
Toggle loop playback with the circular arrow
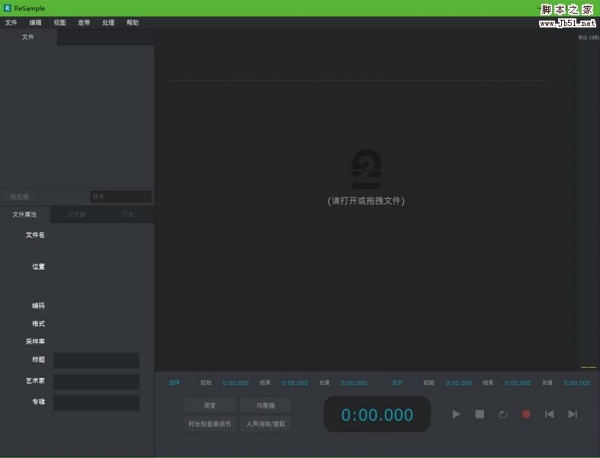tap(503, 414)
